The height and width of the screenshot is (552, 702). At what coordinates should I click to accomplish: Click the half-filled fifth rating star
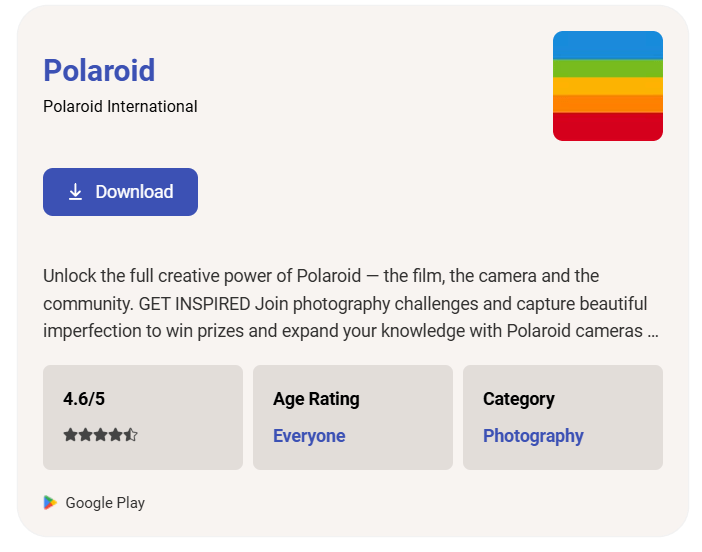point(131,435)
